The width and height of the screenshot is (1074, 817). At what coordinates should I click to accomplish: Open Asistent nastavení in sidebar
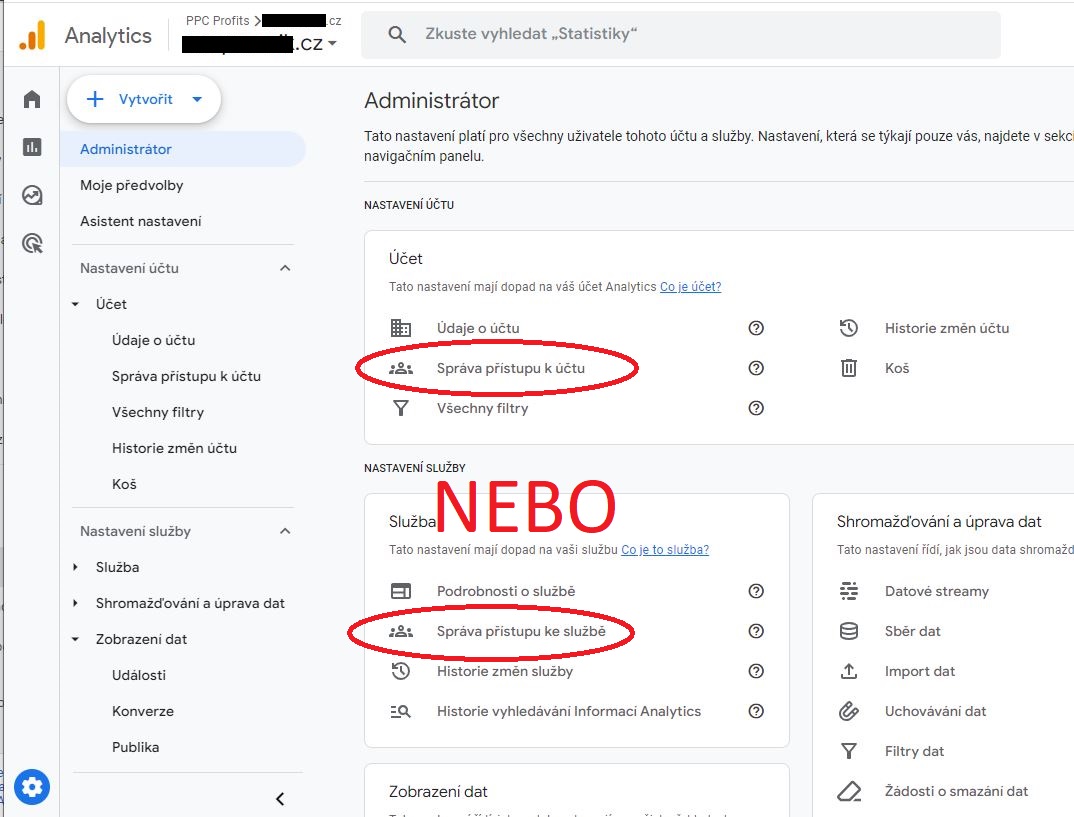coord(140,221)
